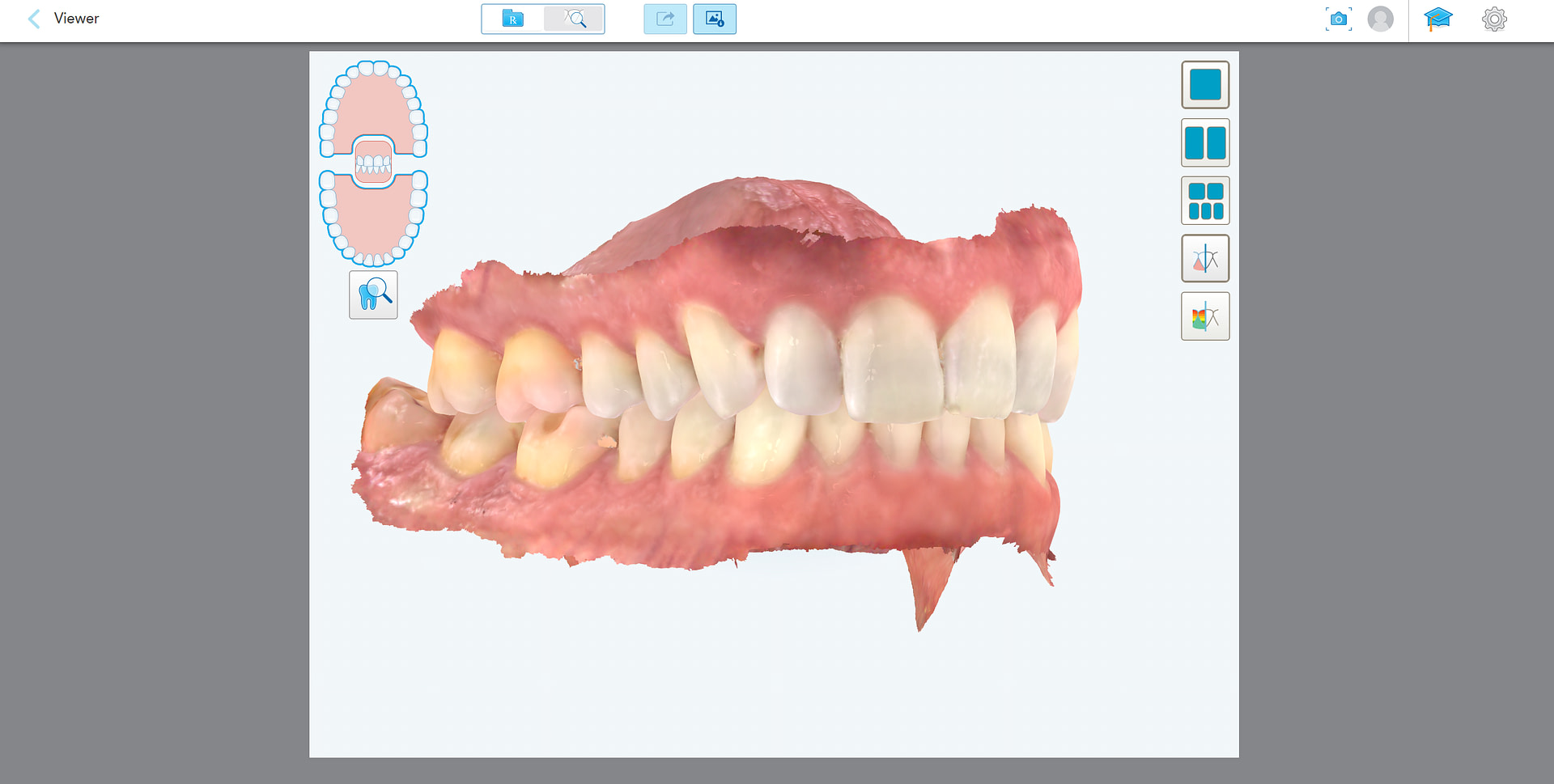The width and height of the screenshot is (1554, 784).
Task: Click the download image button
Action: pyautogui.click(x=715, y=19)
